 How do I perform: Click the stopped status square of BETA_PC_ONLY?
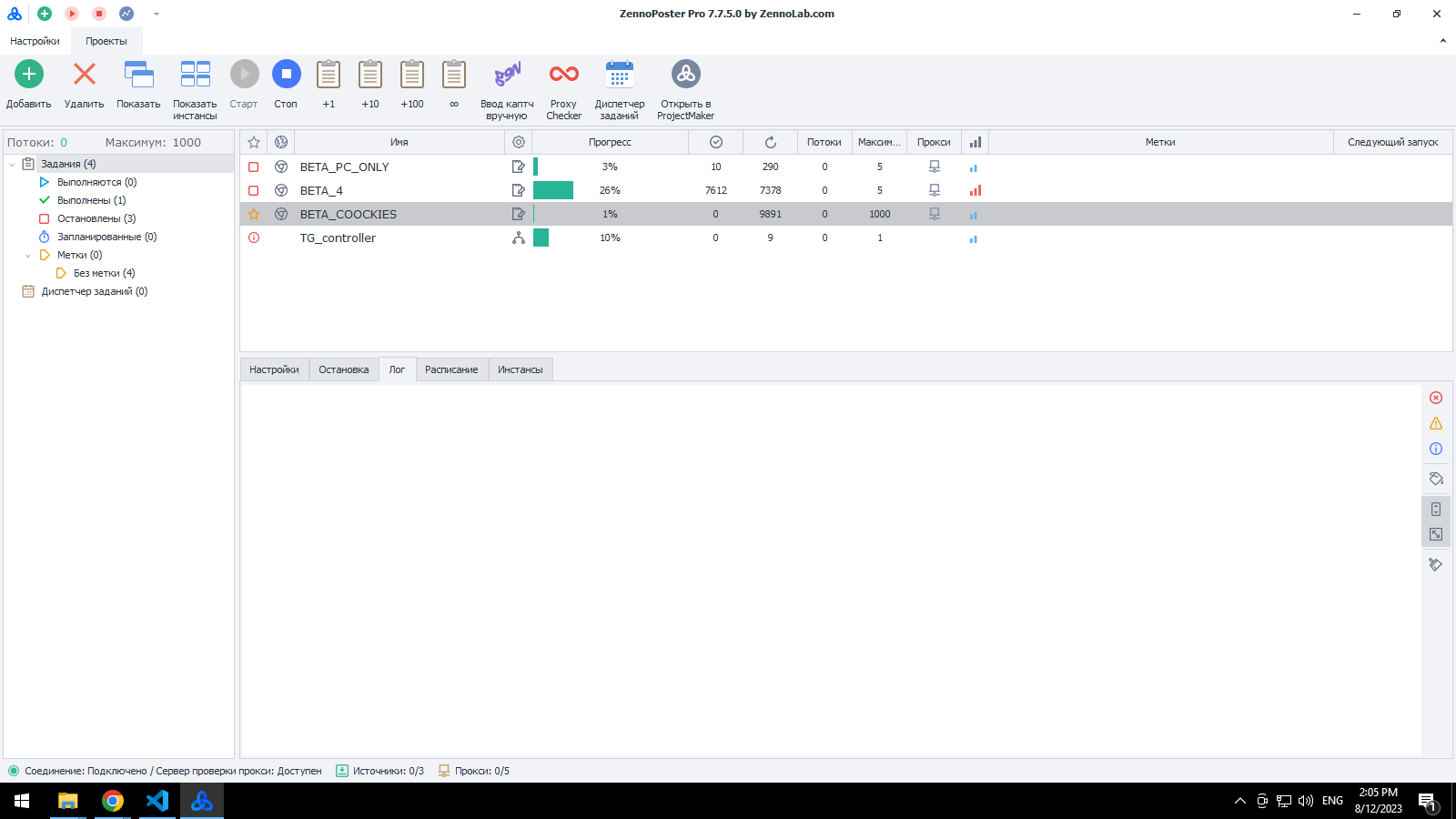click(254, 167)
